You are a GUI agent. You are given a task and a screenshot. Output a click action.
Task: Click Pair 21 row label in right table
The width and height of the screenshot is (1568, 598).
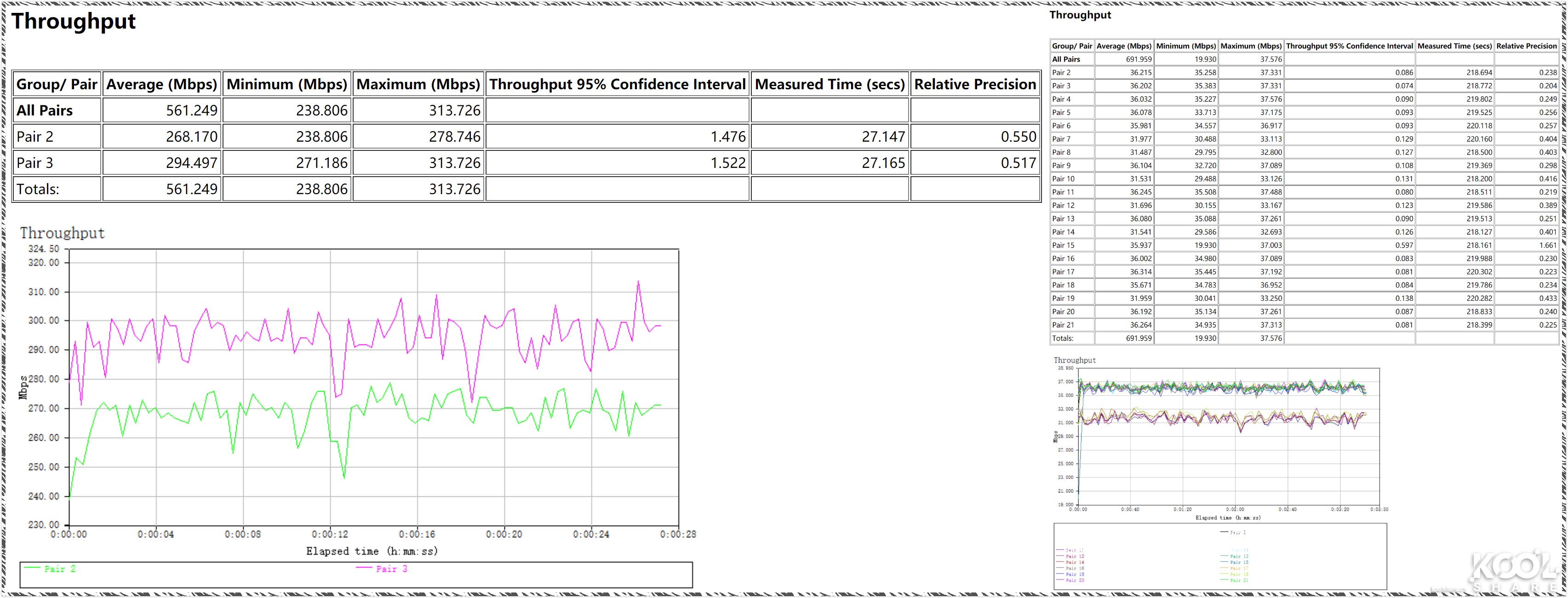coord(1064,325)
